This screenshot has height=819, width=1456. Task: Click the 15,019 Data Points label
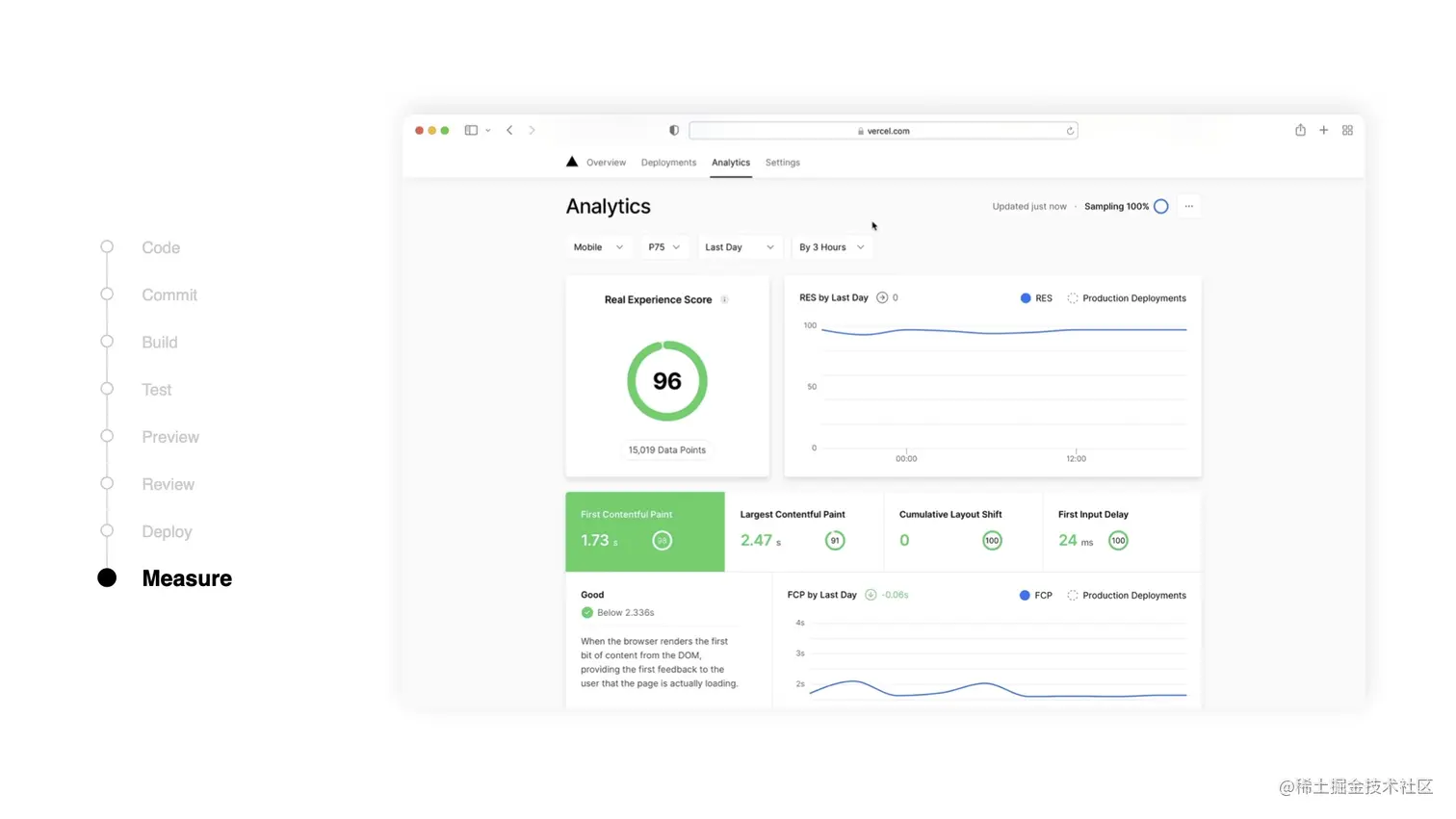click(x=667, y=449)
